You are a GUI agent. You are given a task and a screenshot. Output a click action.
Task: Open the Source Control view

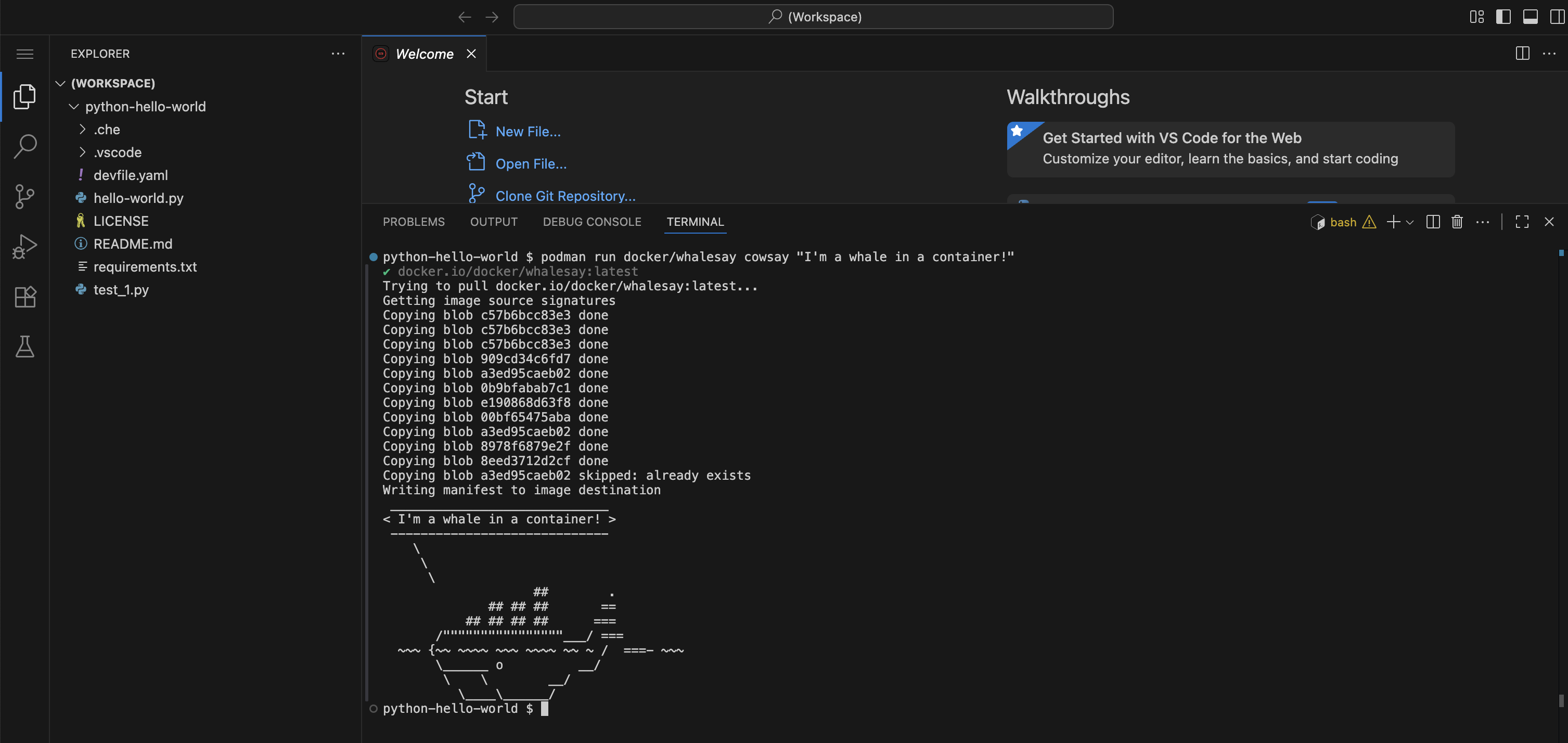point(25,196)
